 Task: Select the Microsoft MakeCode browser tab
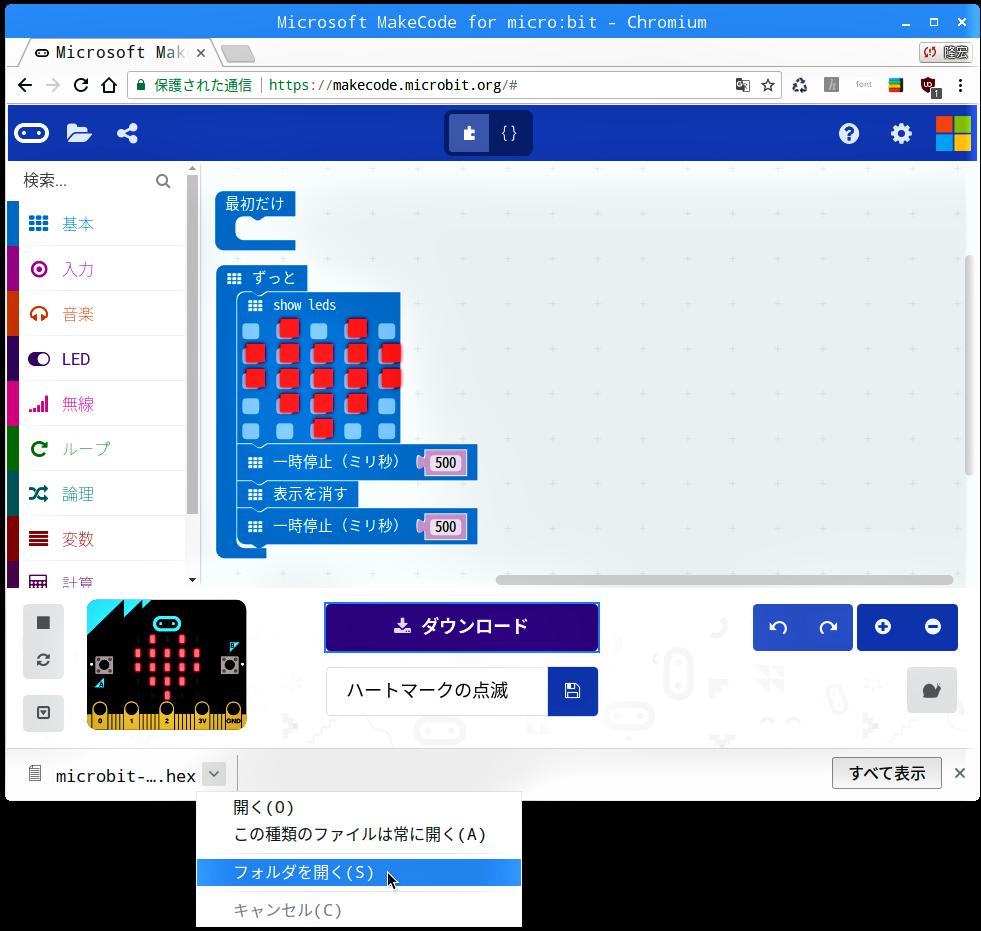click(x=119, y=53)
